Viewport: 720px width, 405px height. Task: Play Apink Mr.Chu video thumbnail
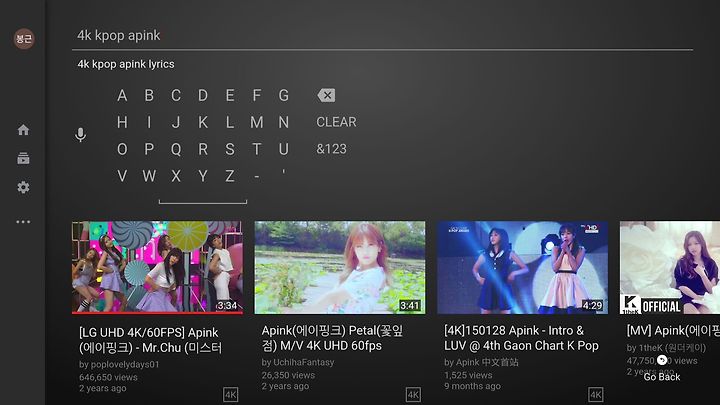point(158,267)
